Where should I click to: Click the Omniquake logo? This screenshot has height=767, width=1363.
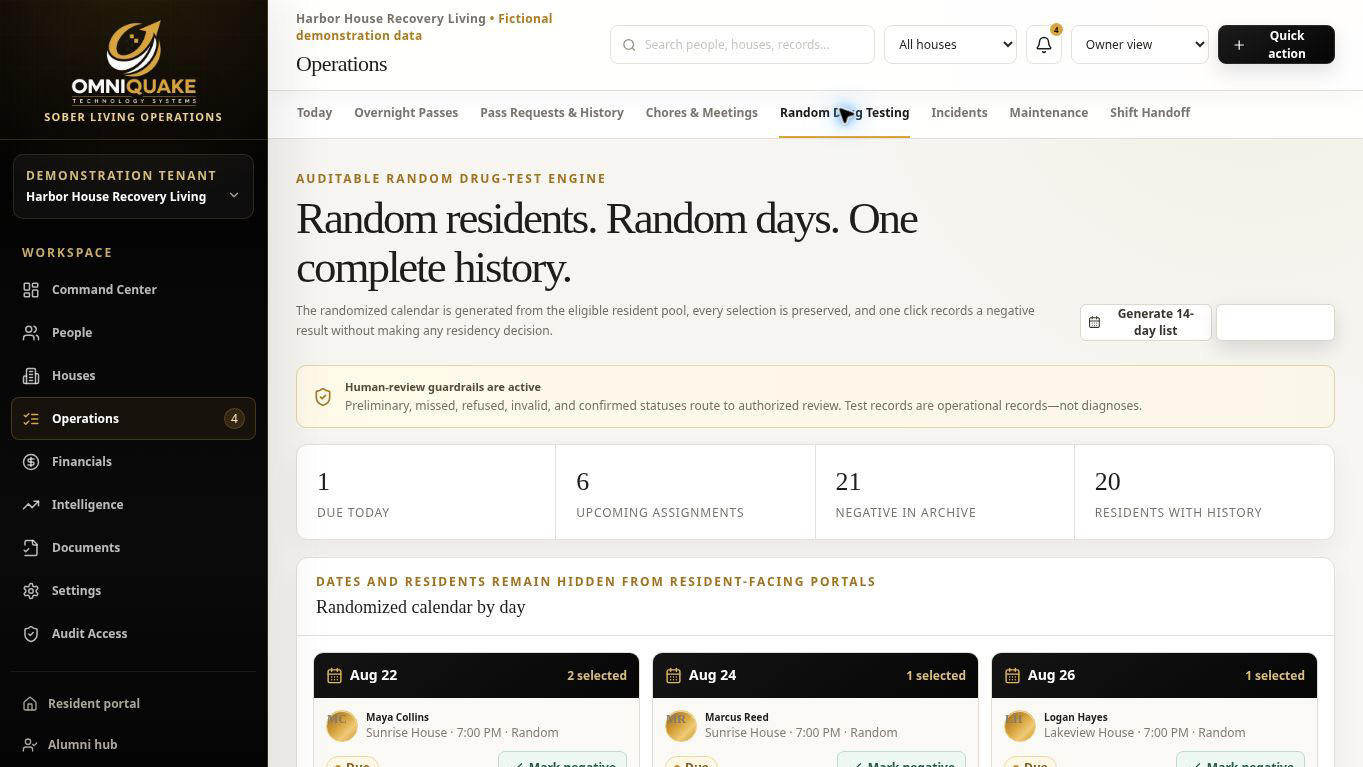133,63
